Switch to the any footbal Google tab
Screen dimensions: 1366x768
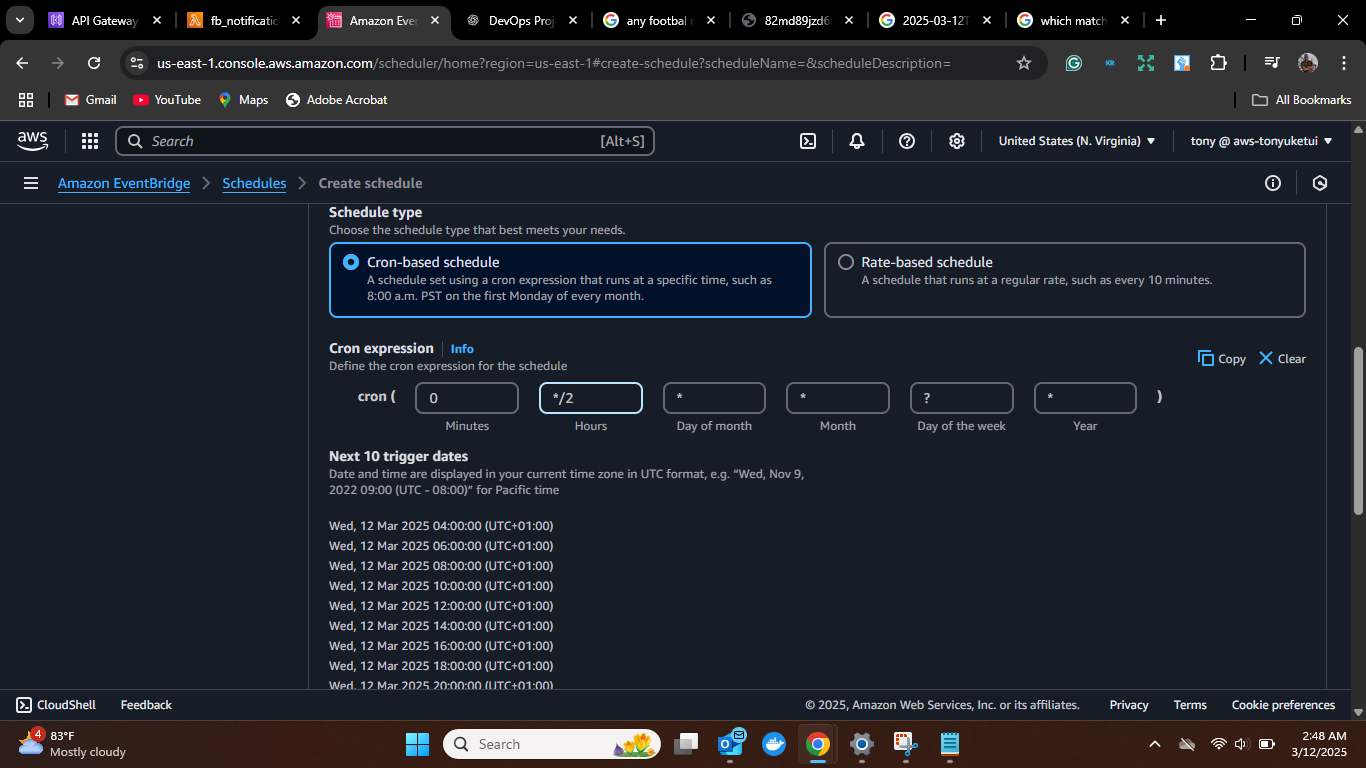click(659, 20)
